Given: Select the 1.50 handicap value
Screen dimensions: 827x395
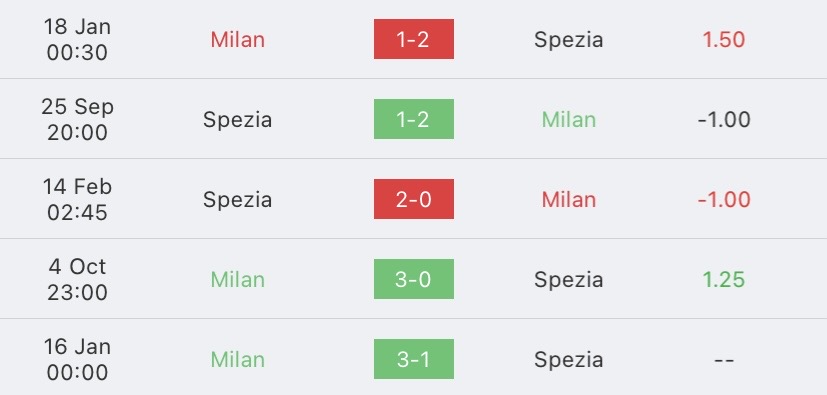Looking at the screenshot, I should pyautogui.click(x=724, y=40).
